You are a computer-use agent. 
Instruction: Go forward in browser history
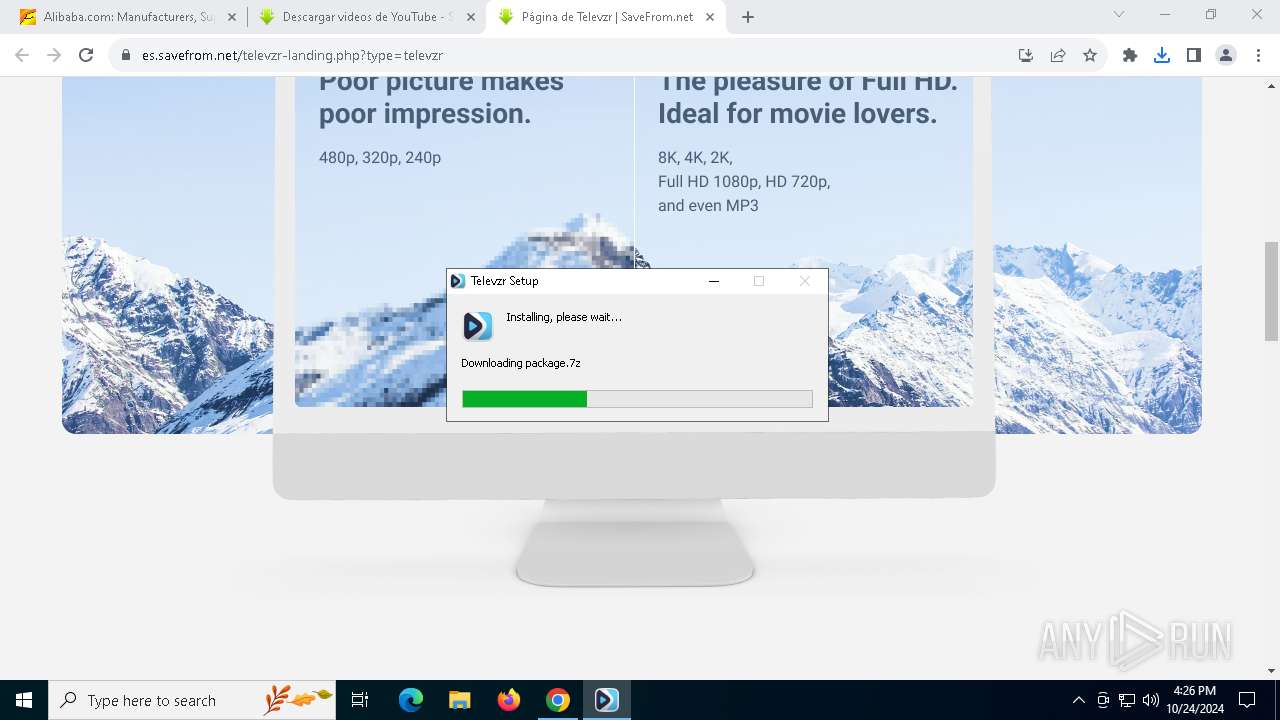[54, 55]
